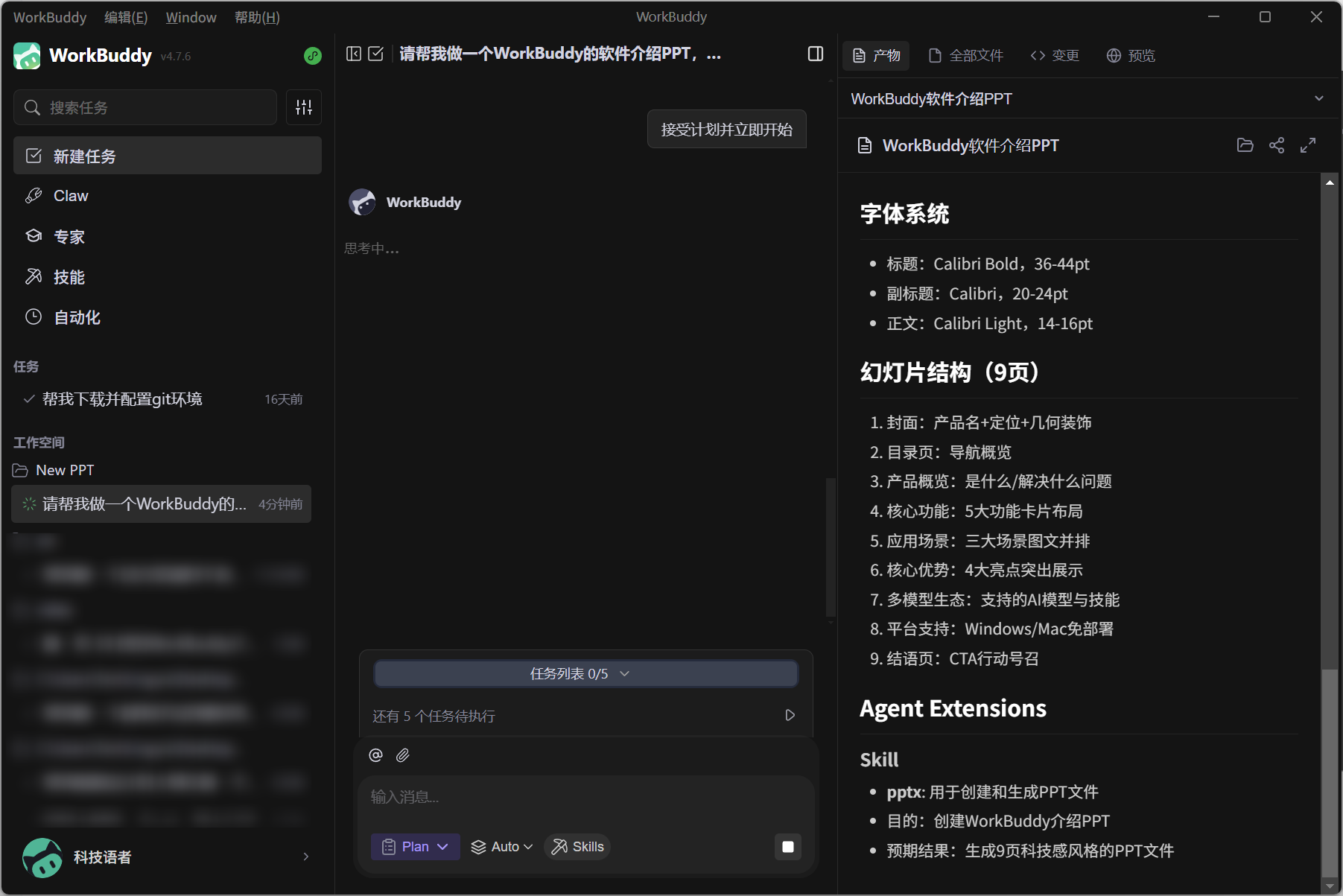This screenshot has width=1343, height=896.
Task: Select task 请帮我做一个WorkBuddy的...
Action: (162, 504)
